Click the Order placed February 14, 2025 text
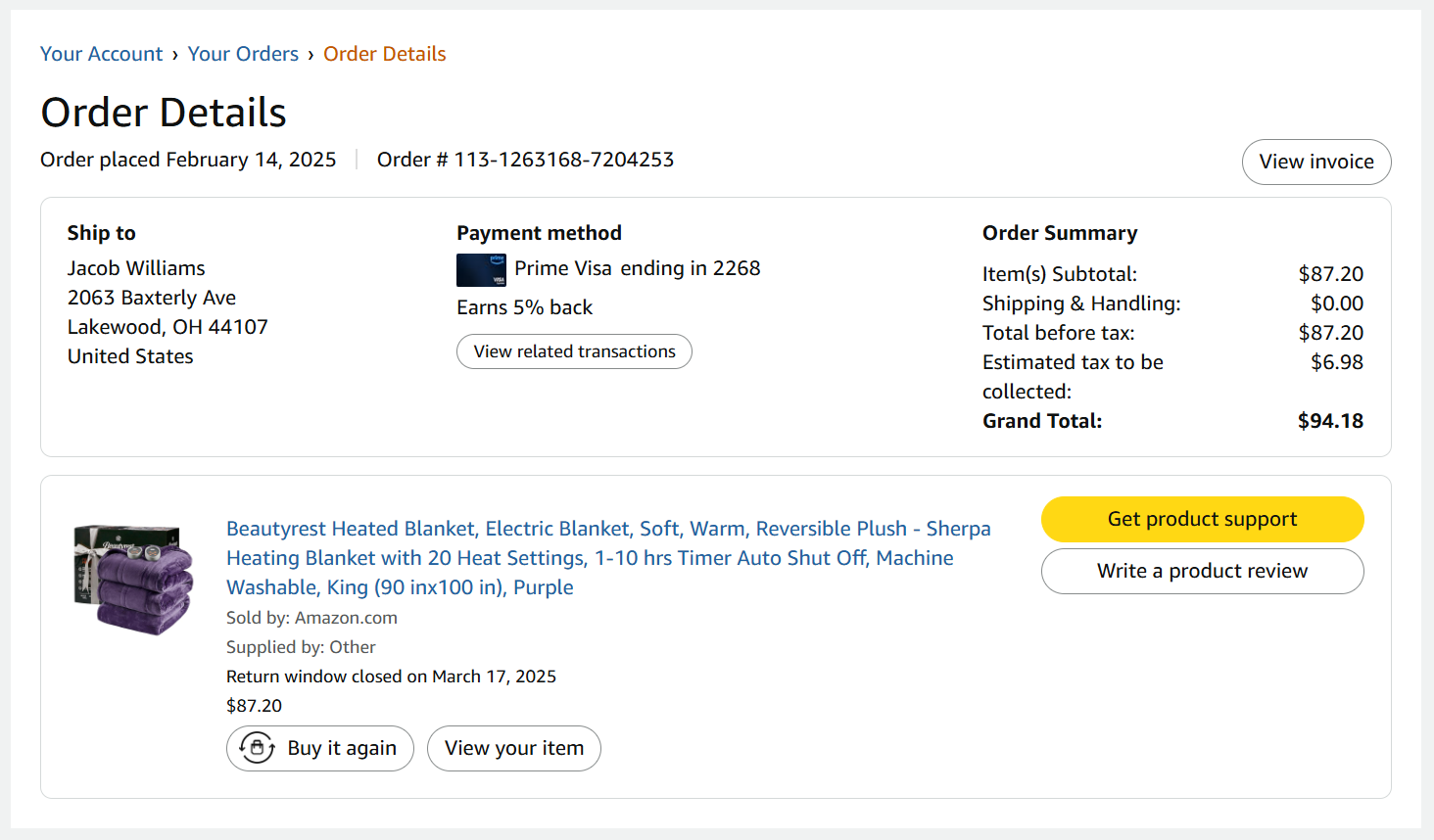The width and height of the screenshot is (1434, 840). [x=188, y=160]
